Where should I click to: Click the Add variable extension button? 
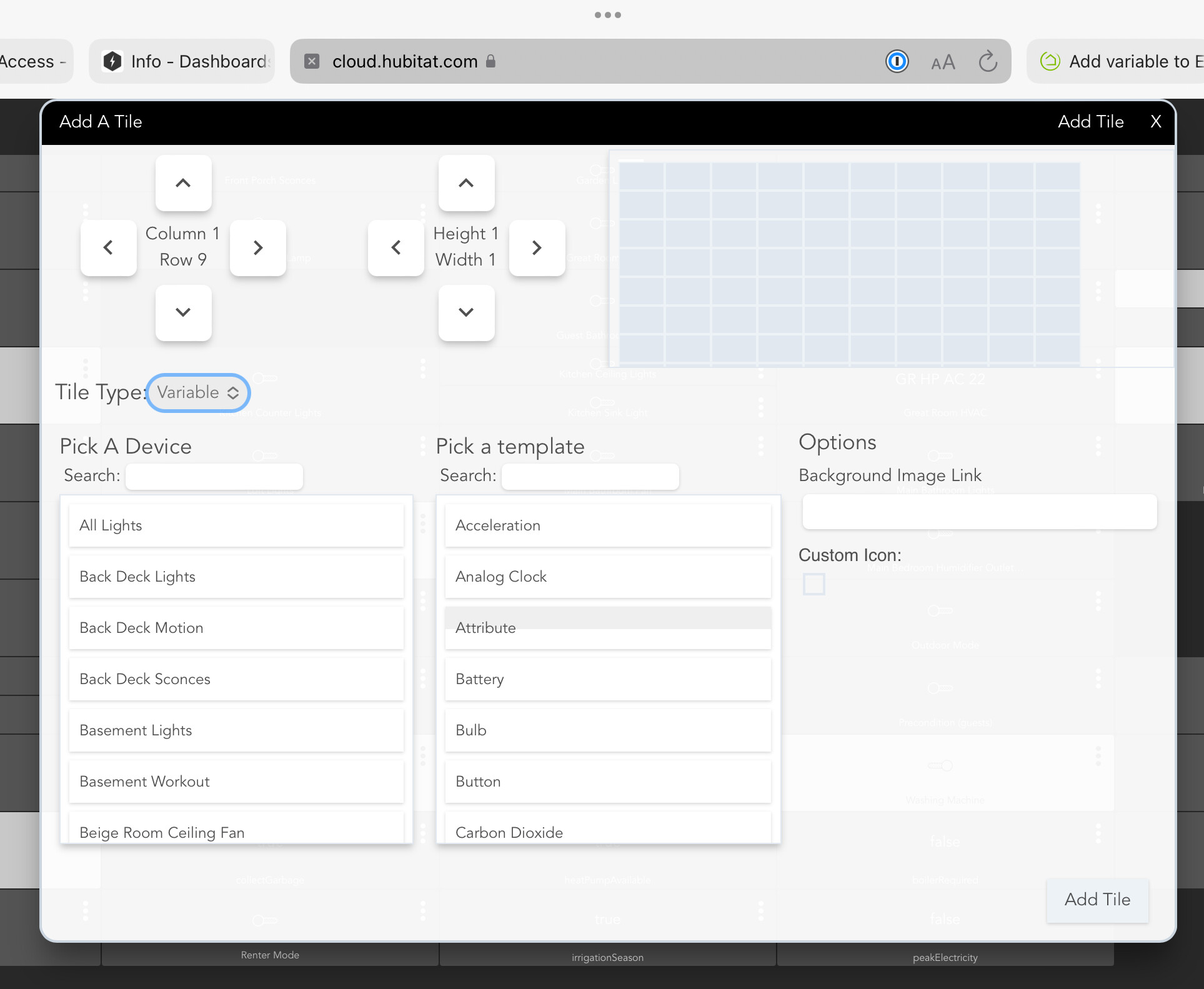coord(1125,61)
